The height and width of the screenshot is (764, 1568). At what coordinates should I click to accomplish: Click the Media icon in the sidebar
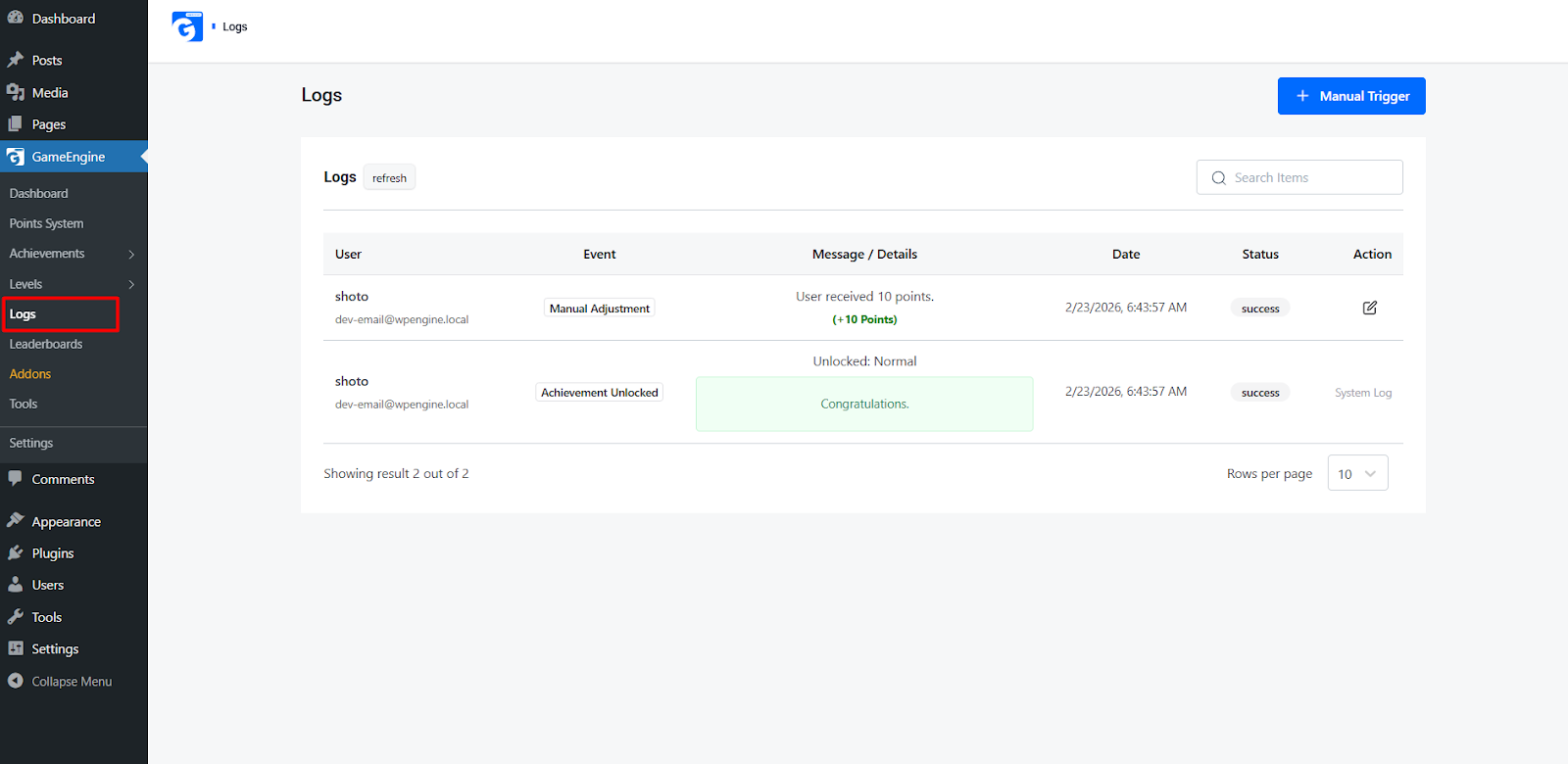[16, 92]
